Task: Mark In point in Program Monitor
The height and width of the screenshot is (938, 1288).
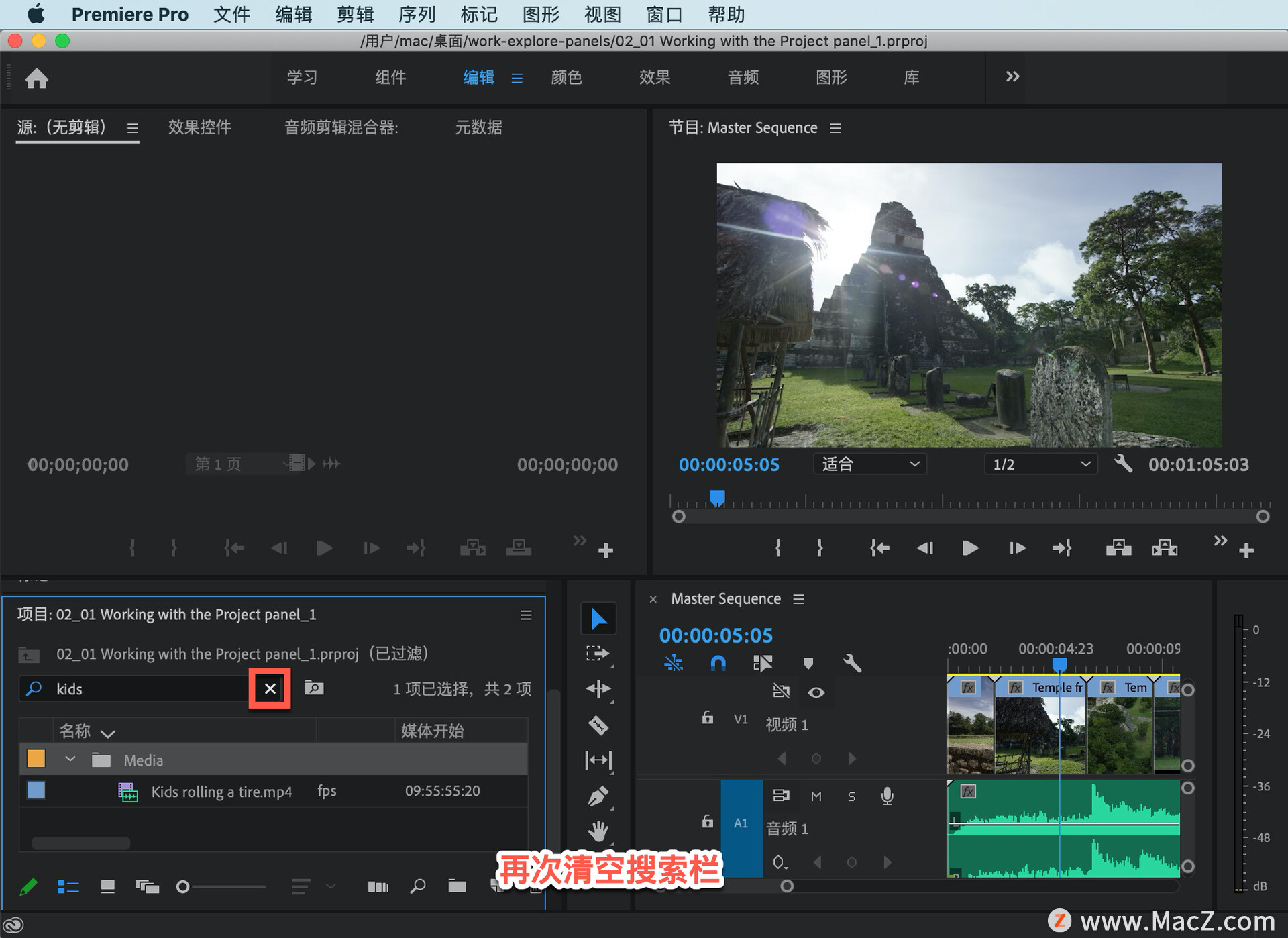Action: [x=778, y=548]
